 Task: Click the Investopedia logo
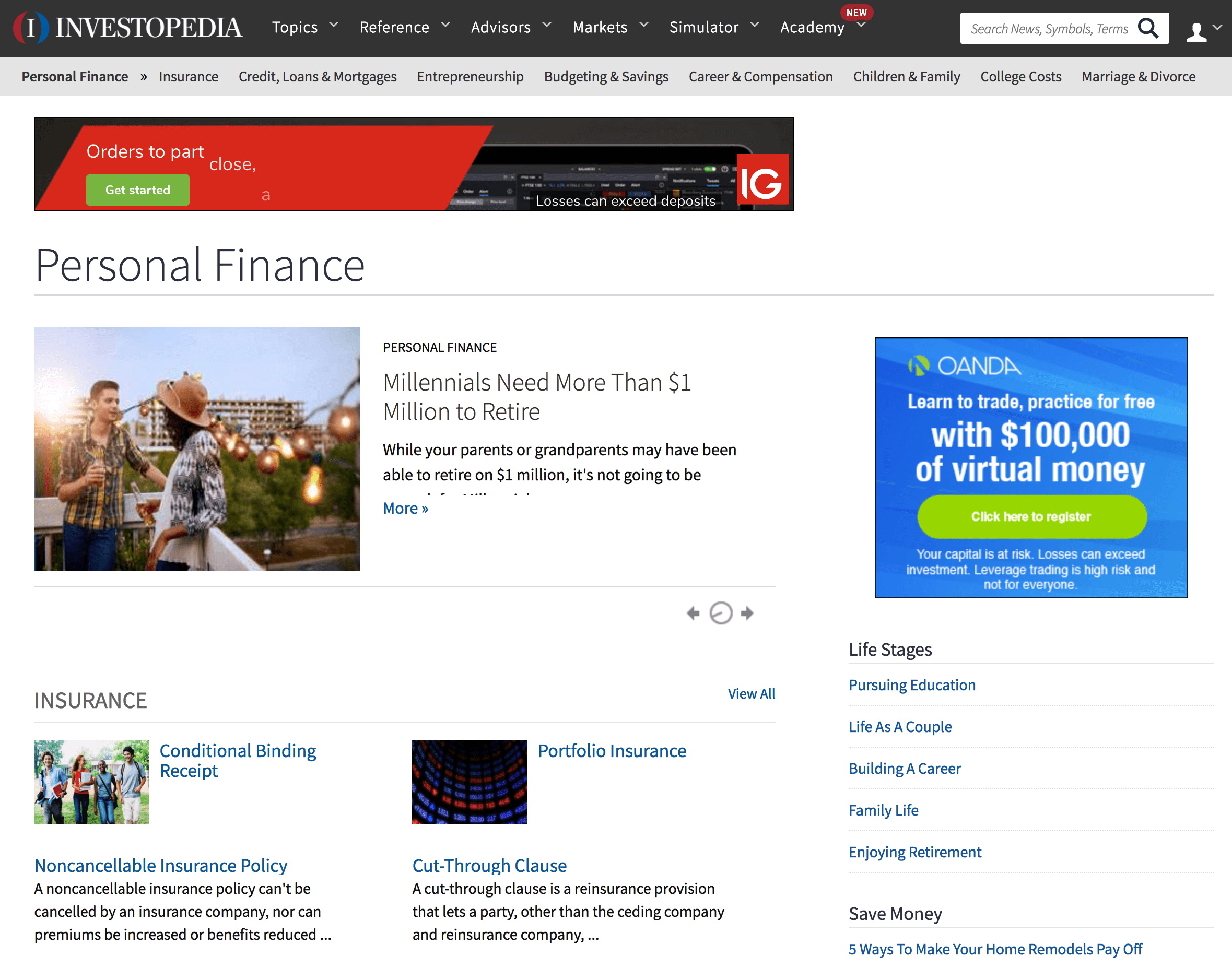tap(128, 28)
